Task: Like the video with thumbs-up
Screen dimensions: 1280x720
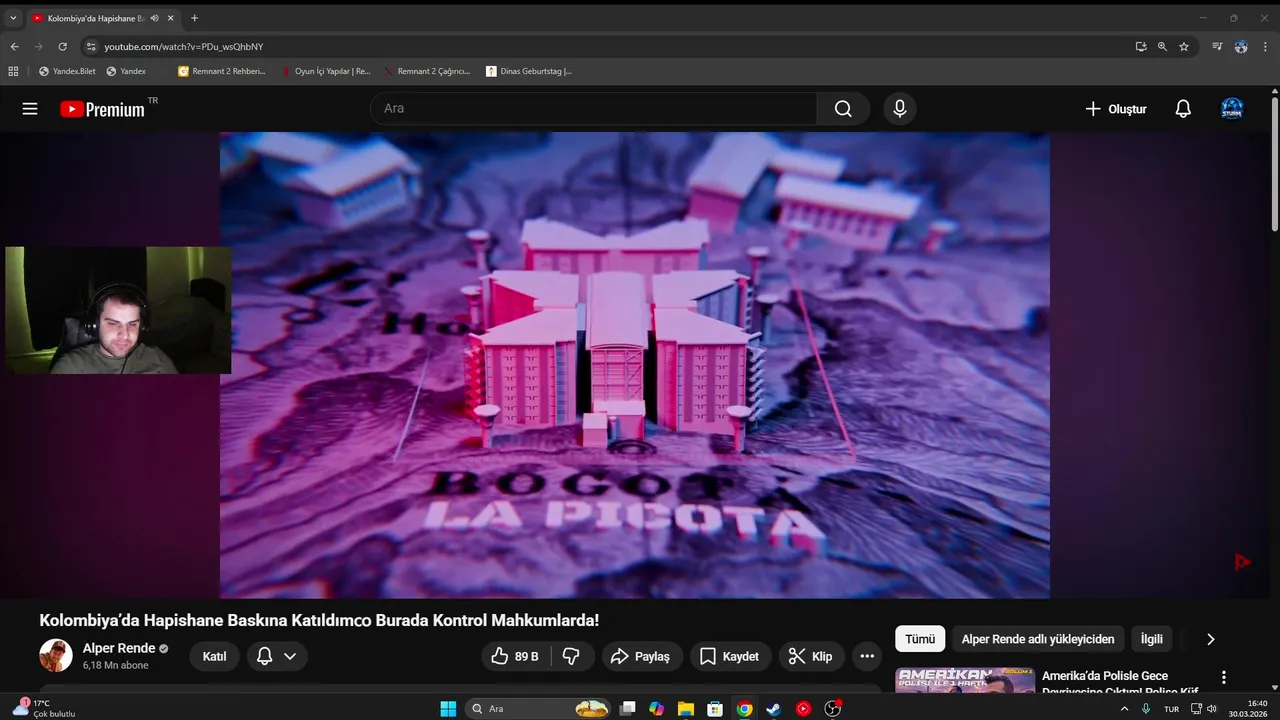Action: coord(515,656)
